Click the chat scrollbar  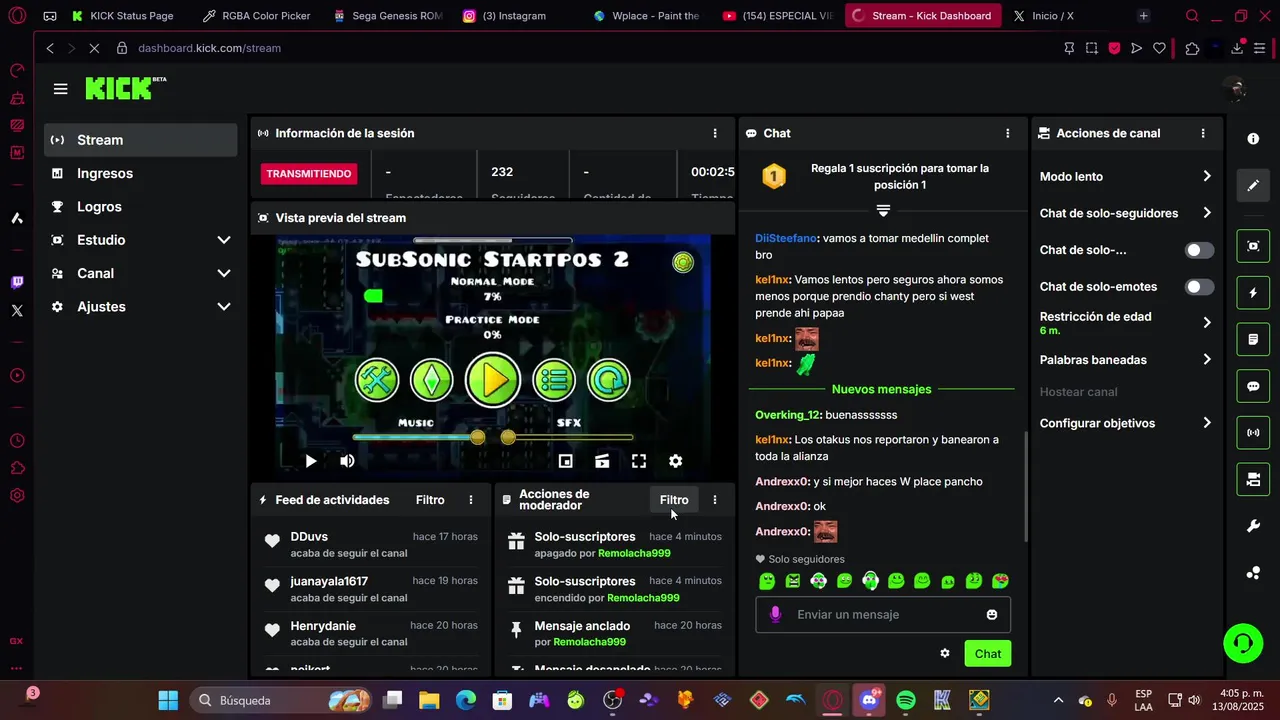coord(1025,487)
